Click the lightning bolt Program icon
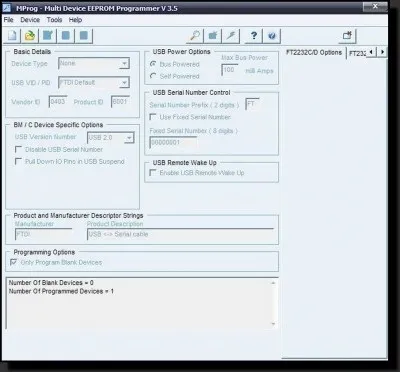The height and width of the screenshot is (372, 400). click(231, 36)
